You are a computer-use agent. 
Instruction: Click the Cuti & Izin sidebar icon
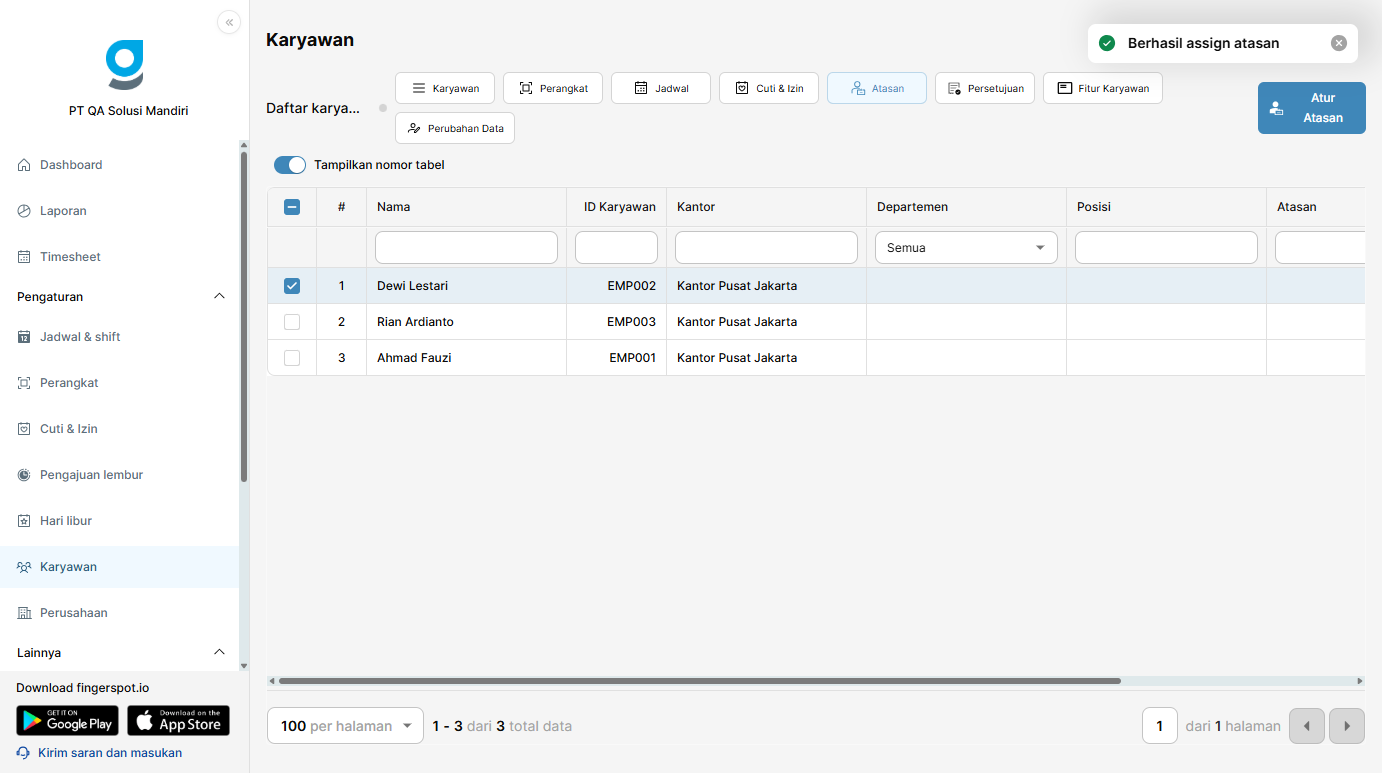click(x=24, y=429)
